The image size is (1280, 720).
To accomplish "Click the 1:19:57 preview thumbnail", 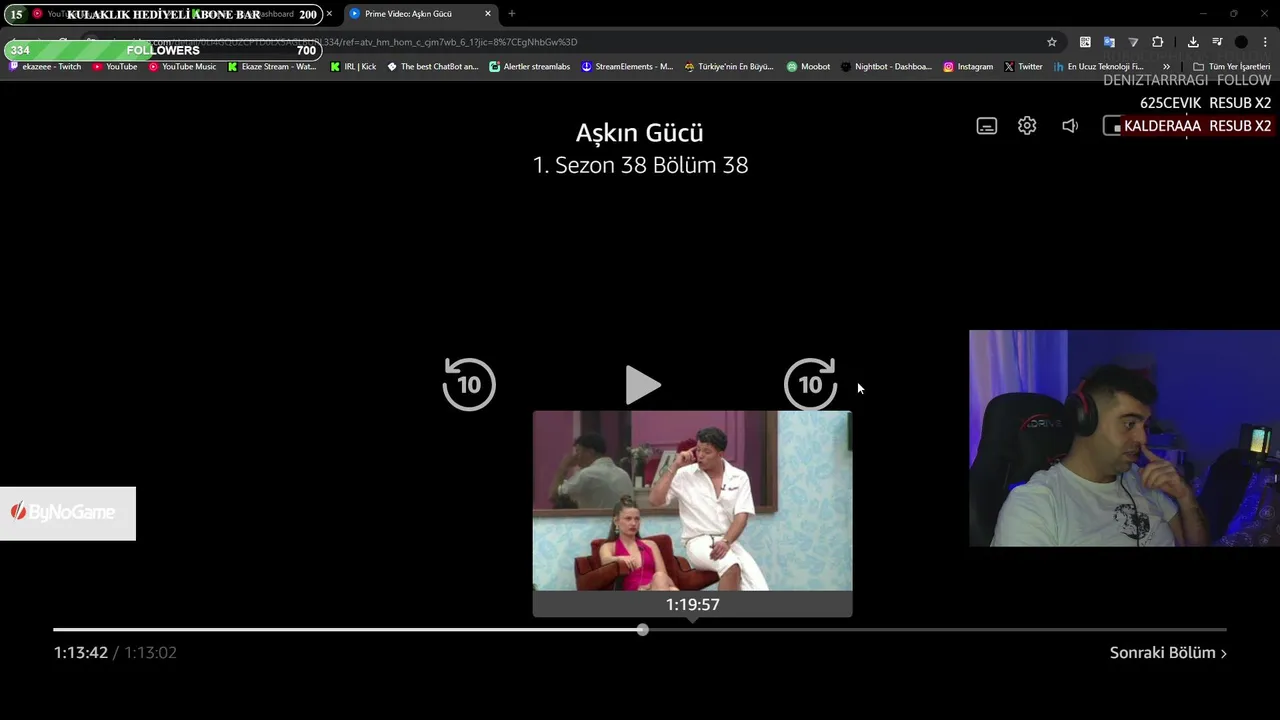I will pyautogui.click(x=692, y=501).
